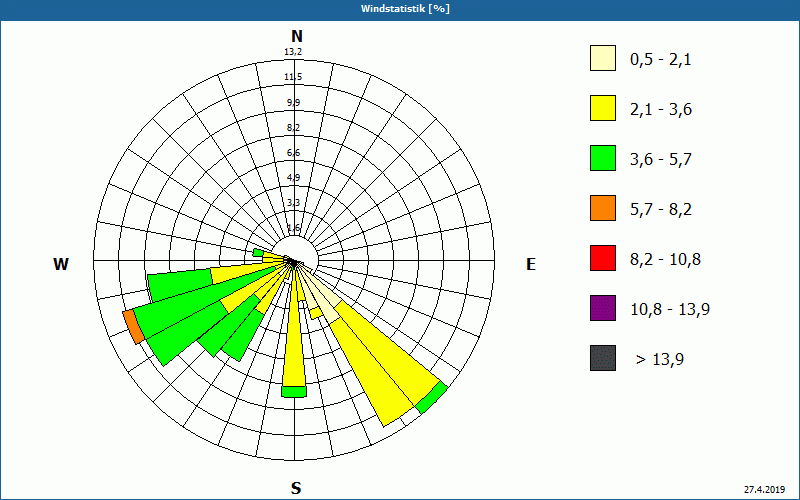Click the green 3,6 - 5,7 legend swatch
The image size is (800, 500).
coord(603,158)
